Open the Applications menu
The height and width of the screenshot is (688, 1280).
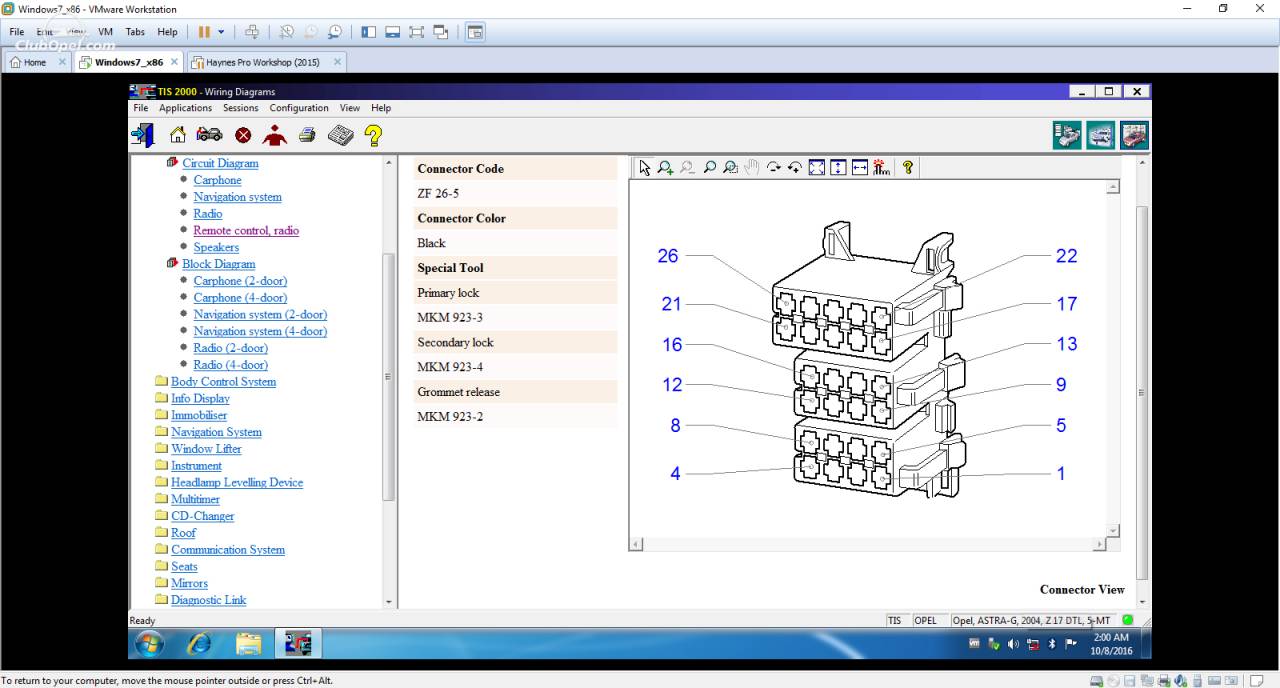coord(186,108)
